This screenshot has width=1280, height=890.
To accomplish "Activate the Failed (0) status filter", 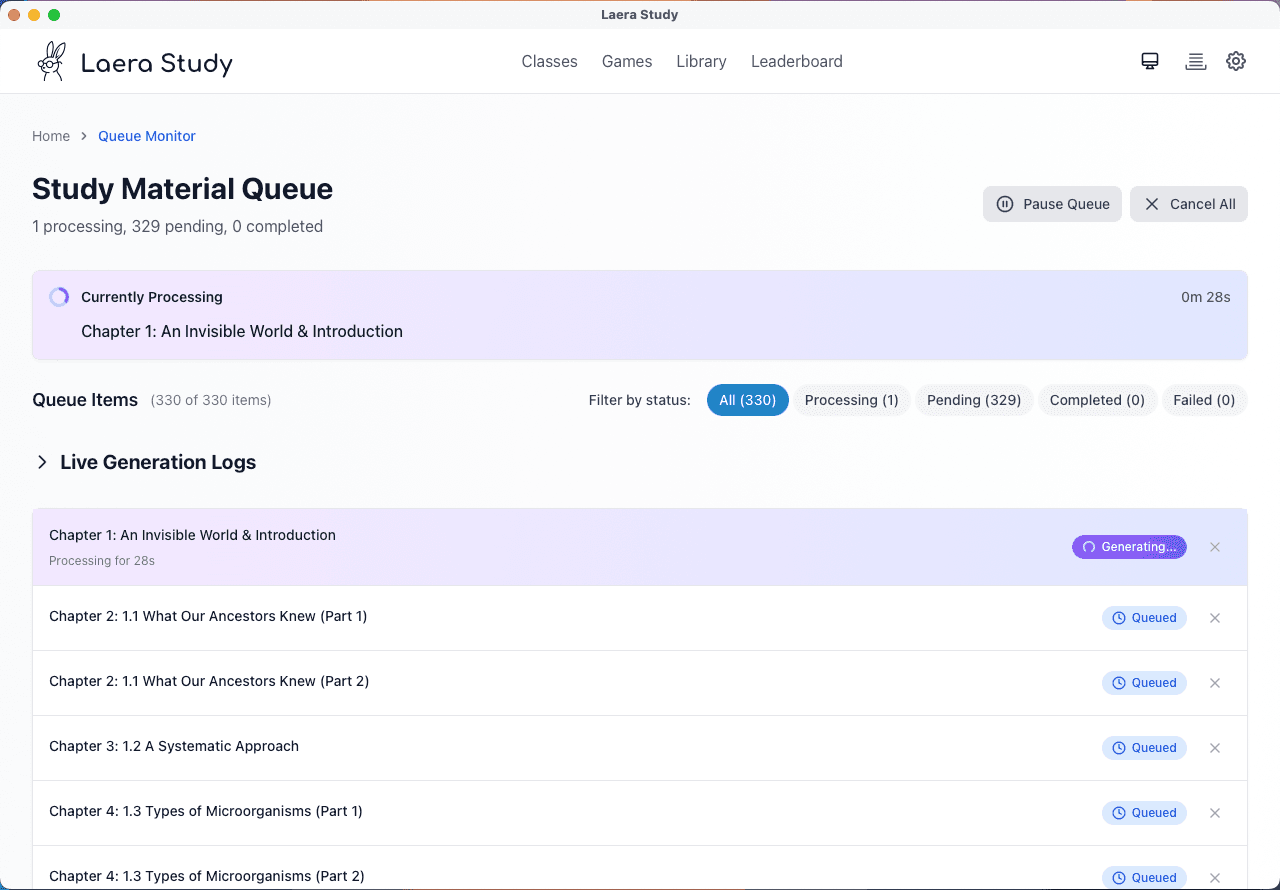I will pos(1204,400).
